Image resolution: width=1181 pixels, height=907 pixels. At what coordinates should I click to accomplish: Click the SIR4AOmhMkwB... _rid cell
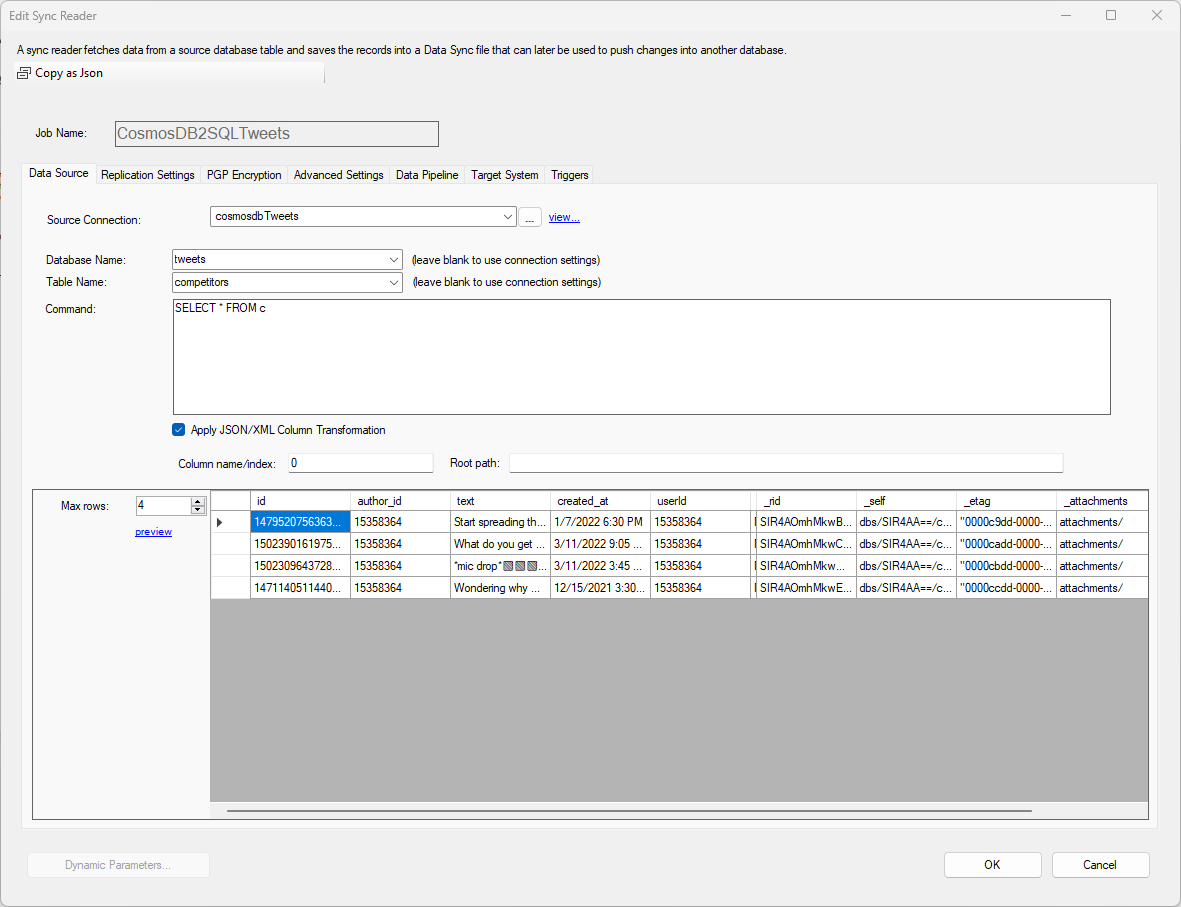pos(807,522)
